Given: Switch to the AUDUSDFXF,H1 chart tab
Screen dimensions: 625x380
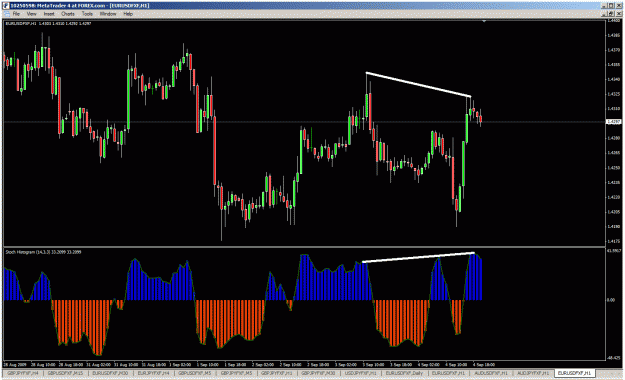Looking at the screenshot, I should 490,373.
